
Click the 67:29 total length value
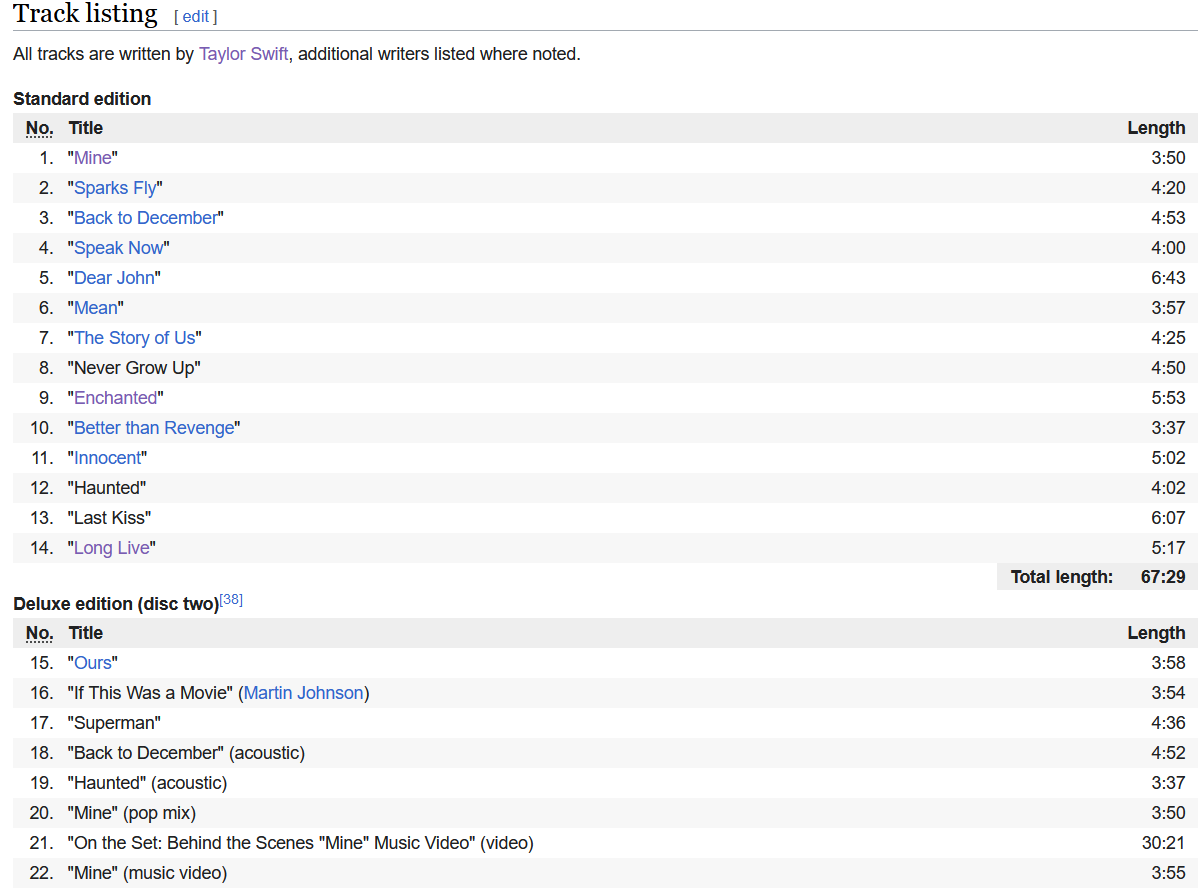pyautogui.click(x=1163, y=578)
